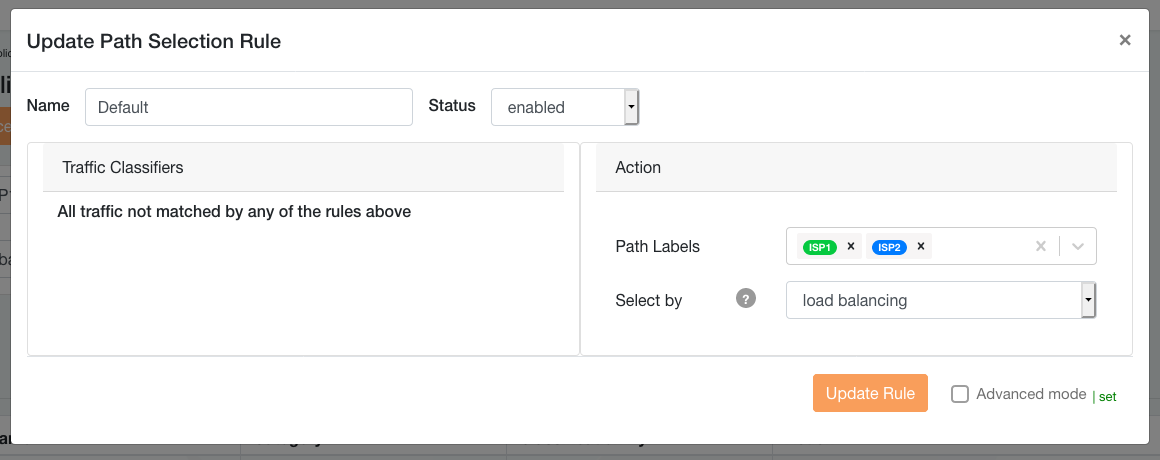The height and width of the screenshot is (460, 1160).
Task: Close the Update Path Selection Rule dialog
Action: tap(1125, 40)
